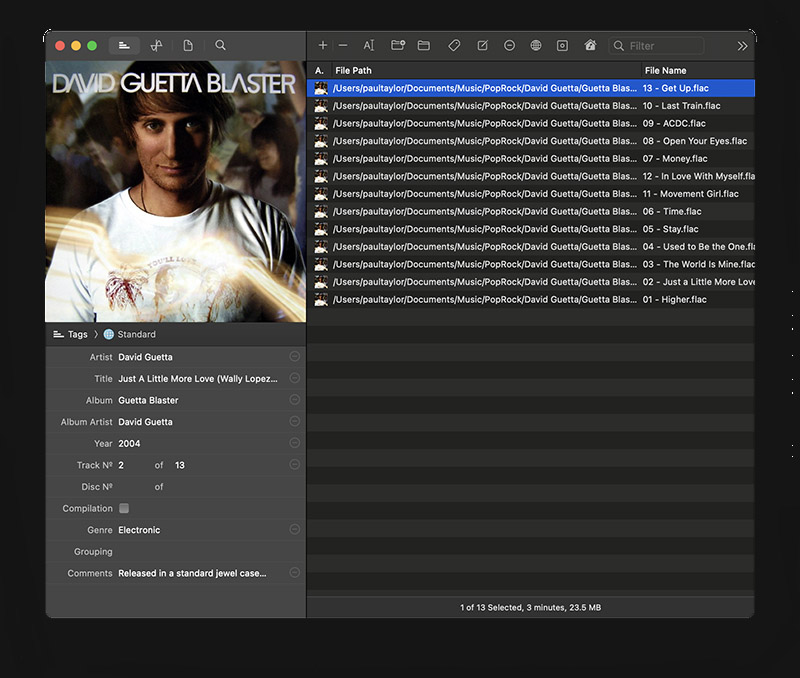Click the folder icon with badge
The height and width of the screenshot is (678, 800).
click(x=398, y=45)
